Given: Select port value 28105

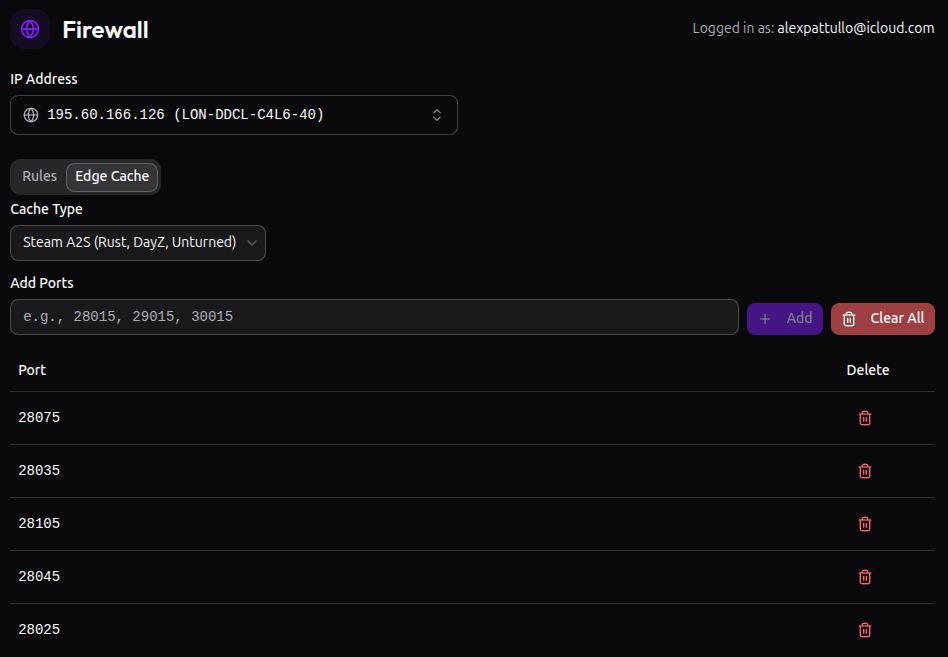Looking at the screenshot, I should point(39,524).
